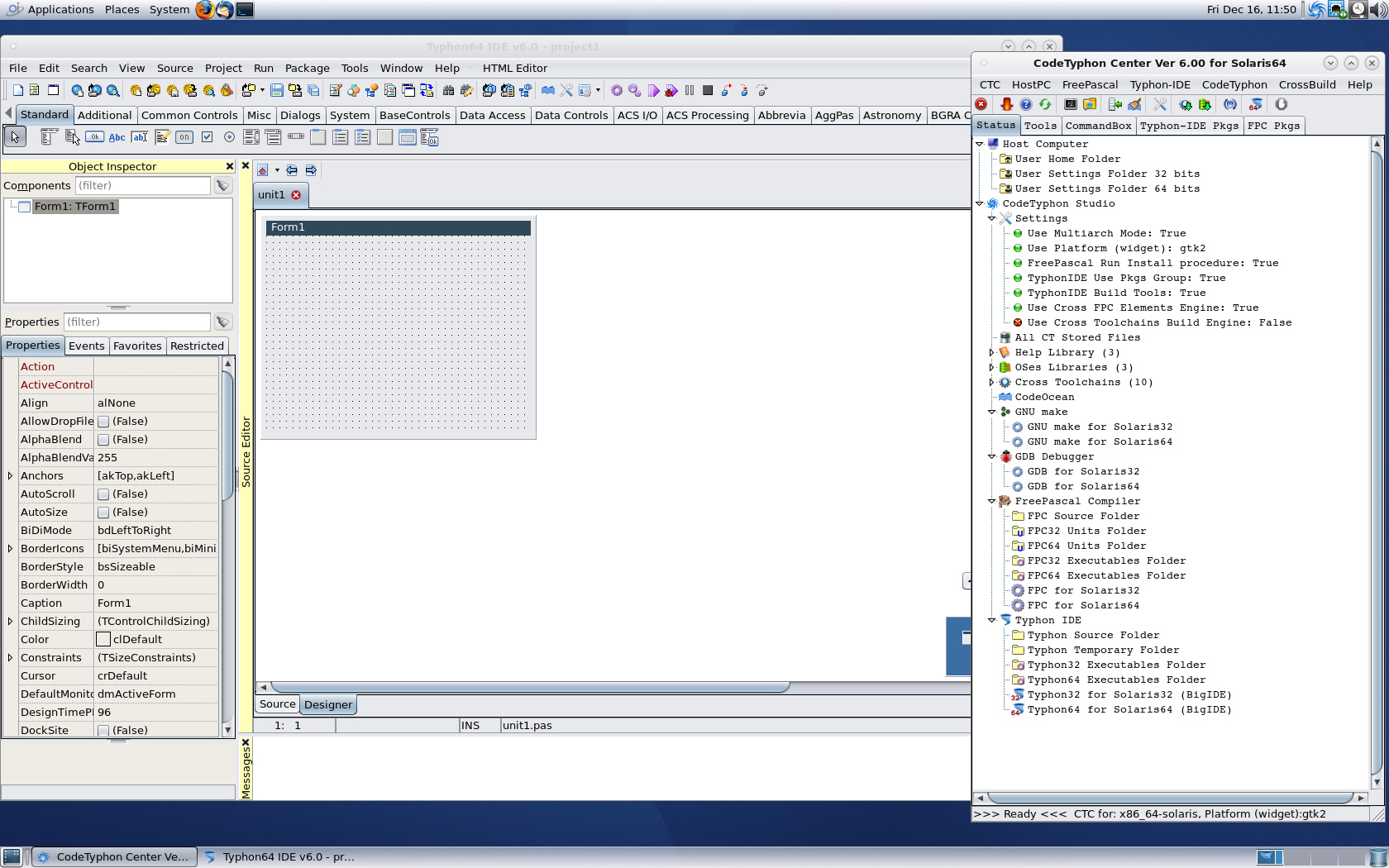Select Form1: TForm1 in component tree
1389x868 pixels.
pos(75,207)
